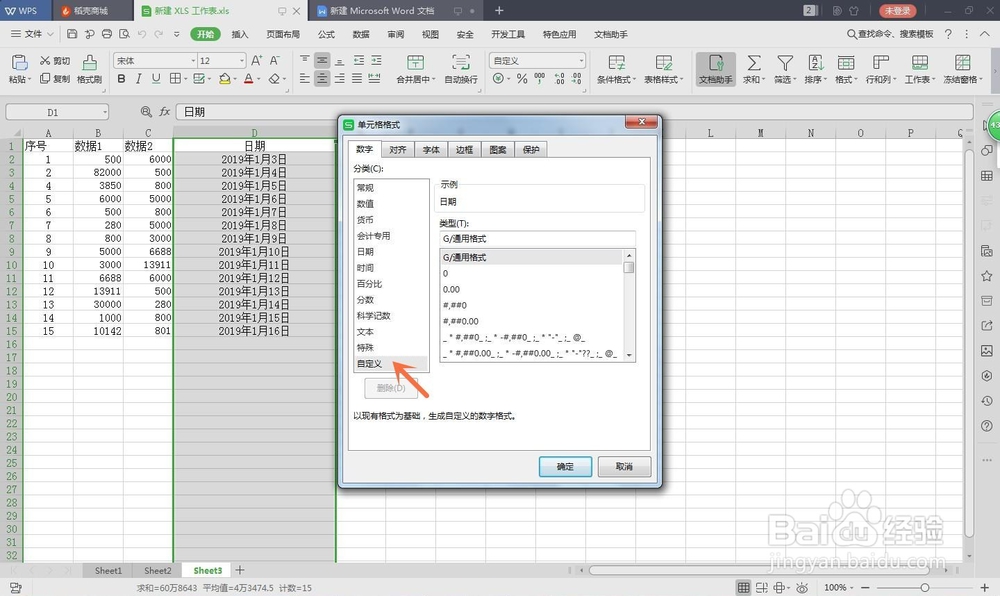Click the fx insert function icon
This screenshot has width=1000, height=596.
pyautogui.click(x=165, y=112)
